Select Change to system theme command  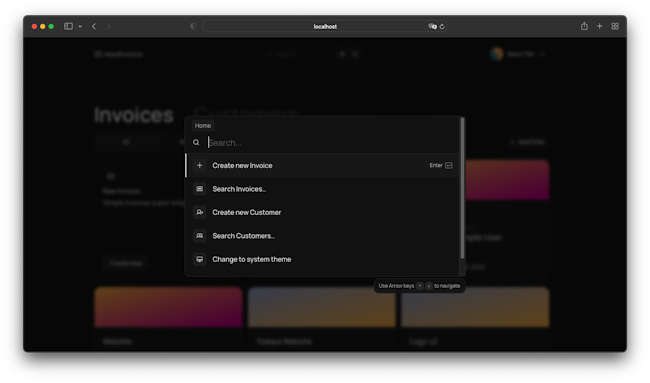[322, 259]
